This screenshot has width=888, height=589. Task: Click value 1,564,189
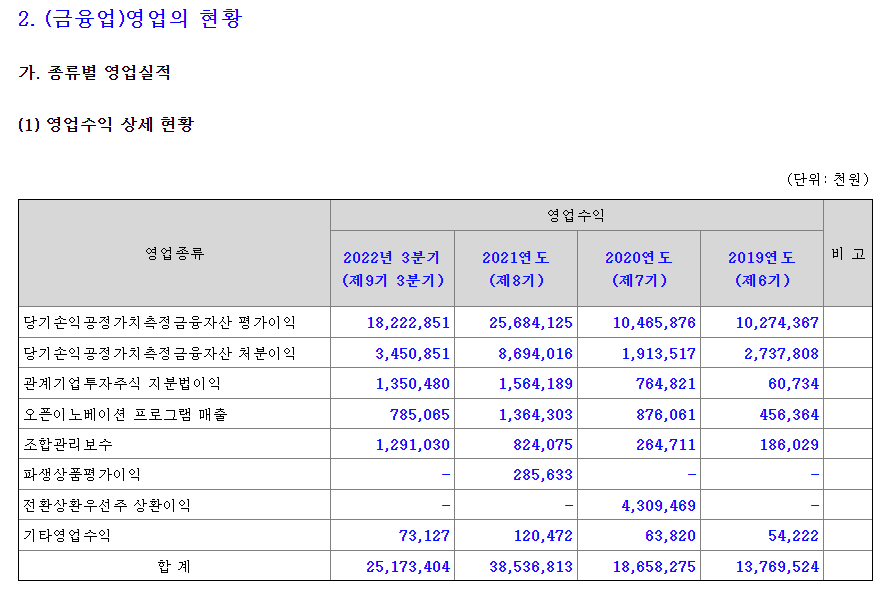(536, 384)
